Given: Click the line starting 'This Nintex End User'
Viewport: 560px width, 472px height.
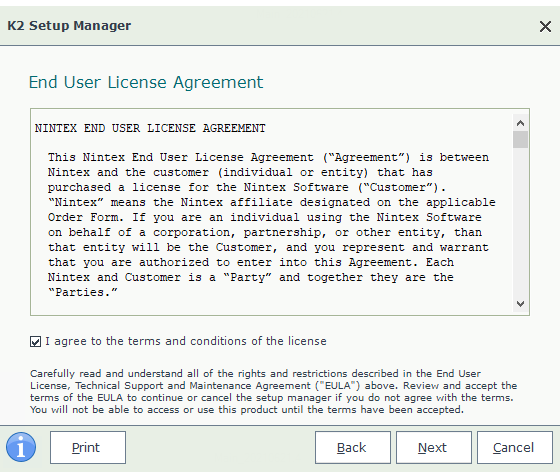Looking at the screenshot, I should coord(268,157).
